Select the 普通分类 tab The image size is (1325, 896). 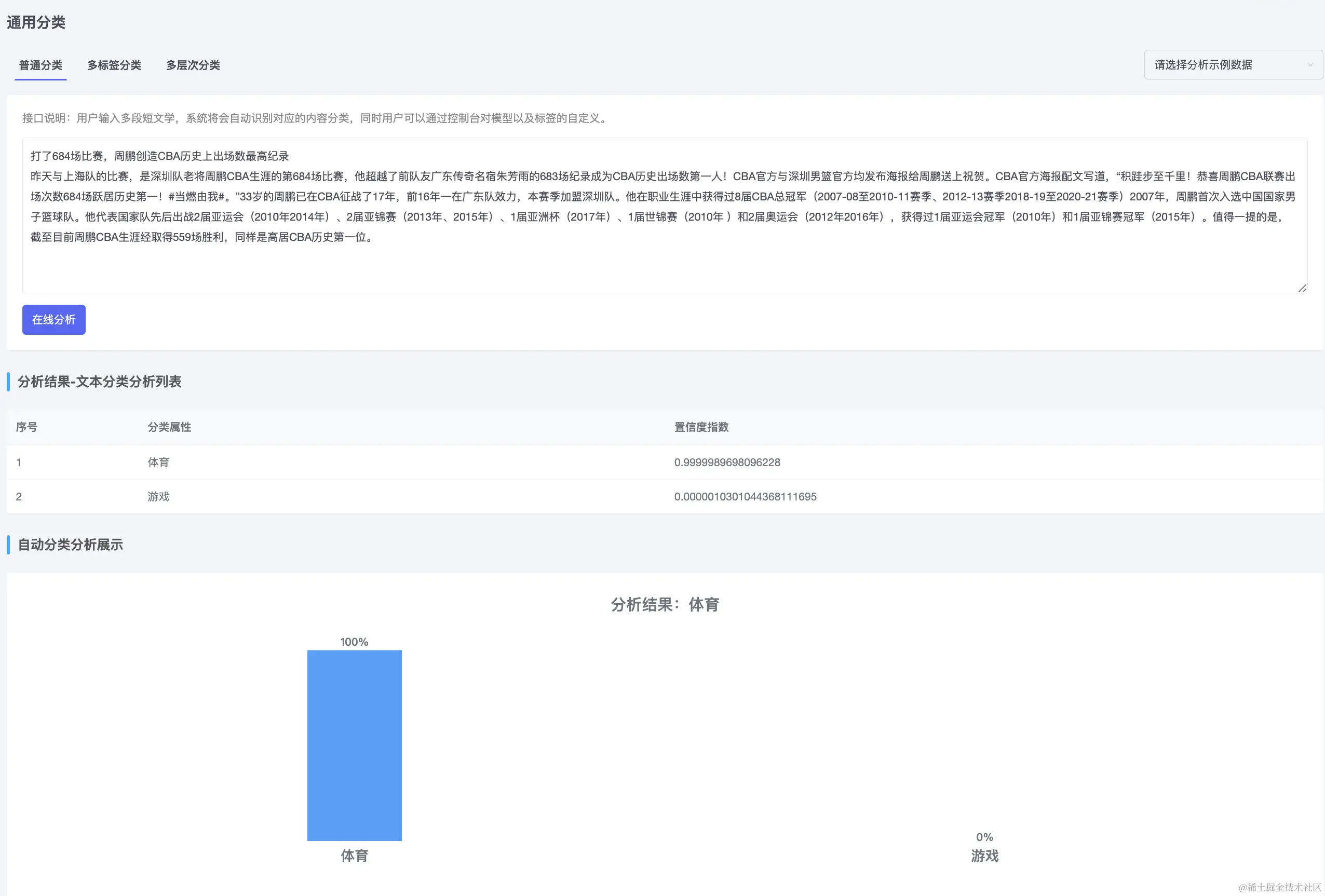(40, 65)
